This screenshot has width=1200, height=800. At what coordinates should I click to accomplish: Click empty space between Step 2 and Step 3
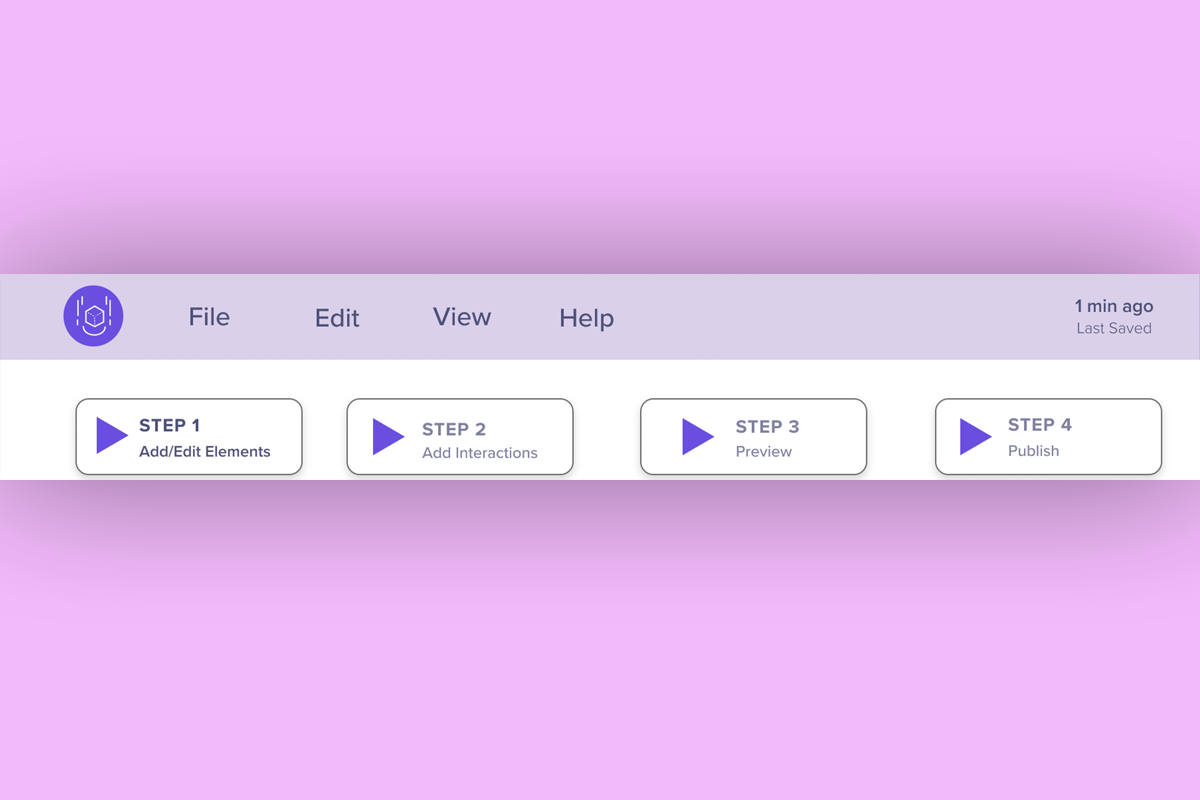click(x=606, y=437)
